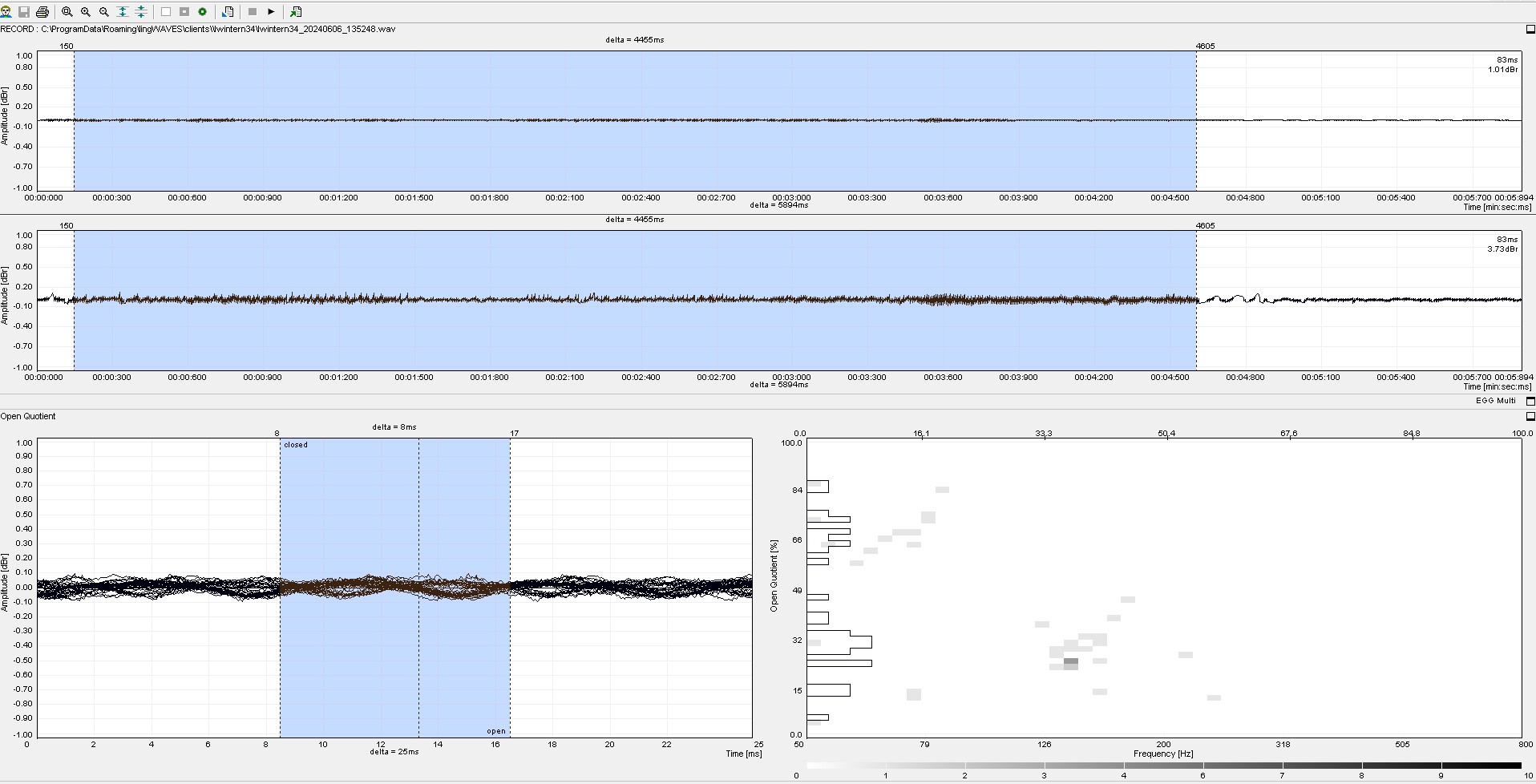The height and width of the screenshot is (784, 1536).
Task: Click the zoom in magnifier
Action: tap(86, 12)
